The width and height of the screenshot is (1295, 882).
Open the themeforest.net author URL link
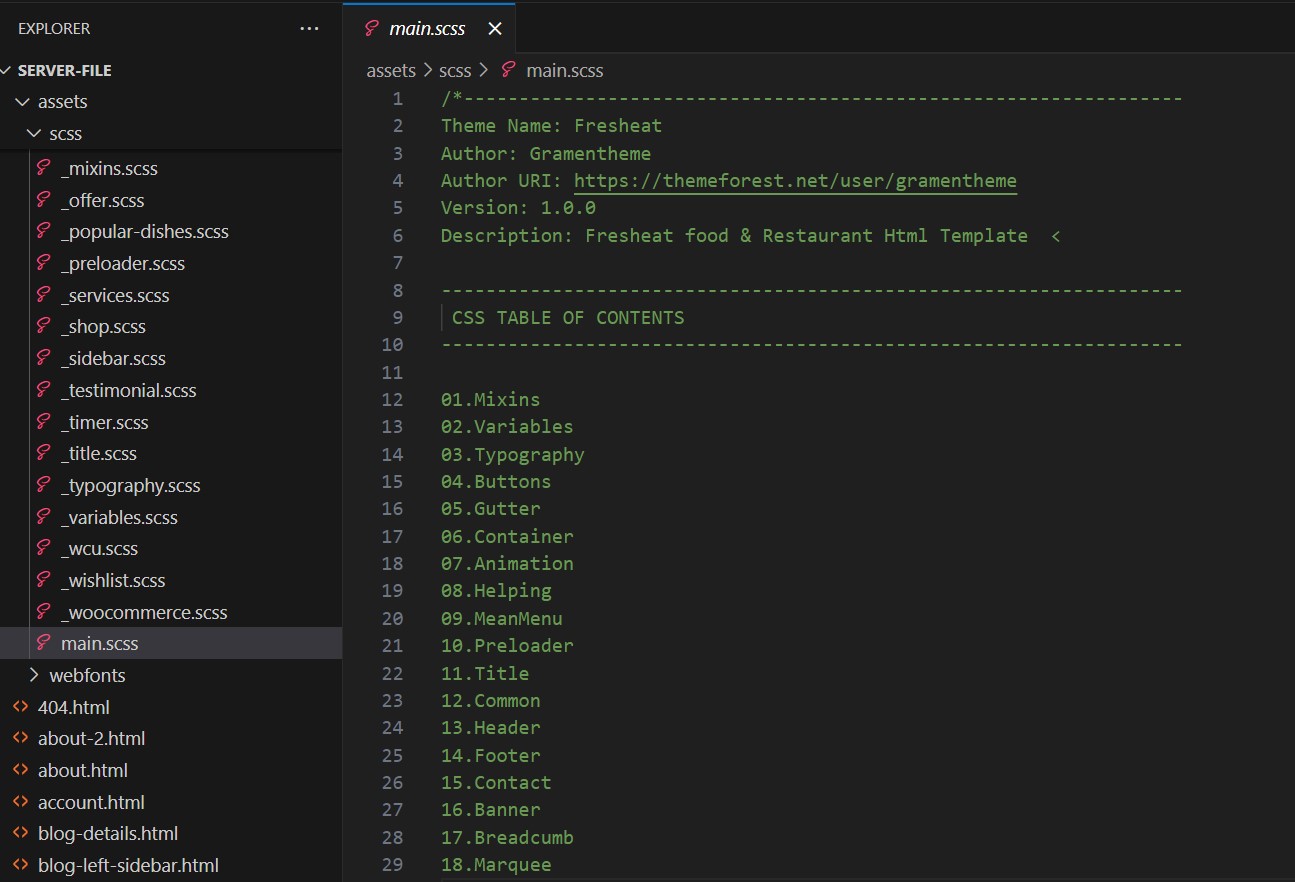click(x=795, y=181)
